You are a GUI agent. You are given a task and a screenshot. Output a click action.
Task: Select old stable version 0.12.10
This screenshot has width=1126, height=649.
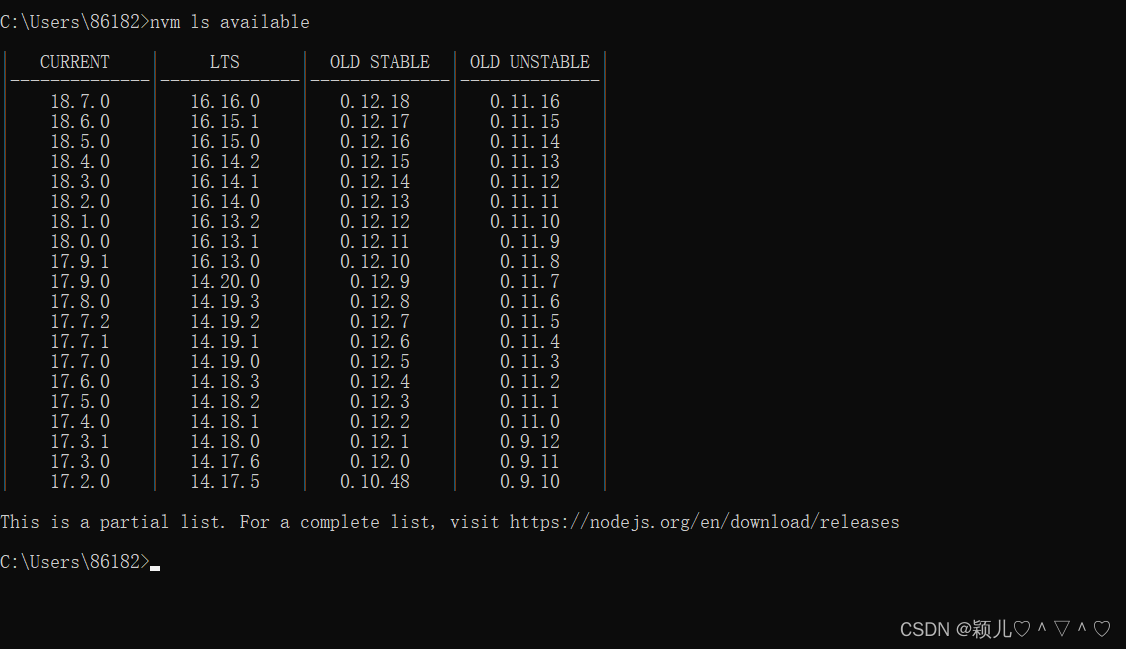[375, 262]
